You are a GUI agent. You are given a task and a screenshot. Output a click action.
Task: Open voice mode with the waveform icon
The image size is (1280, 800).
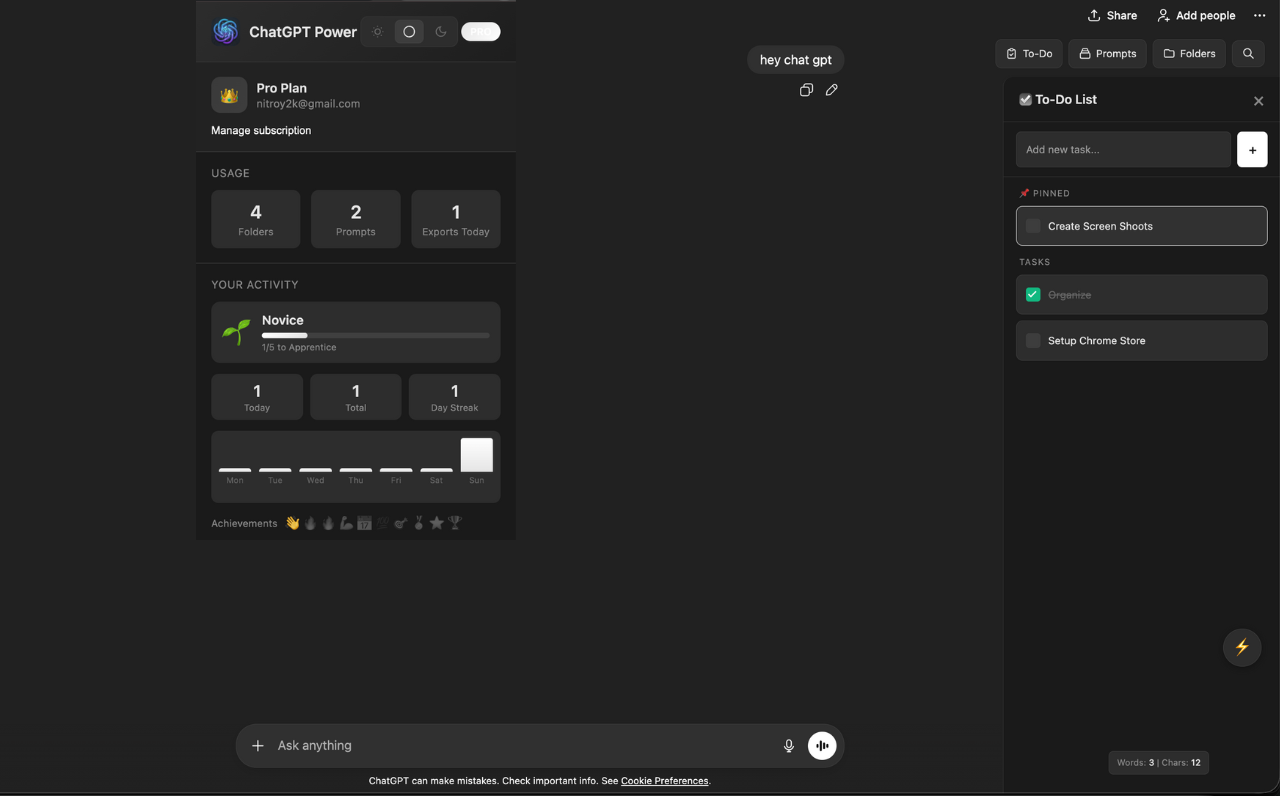(x=822, y=745)
